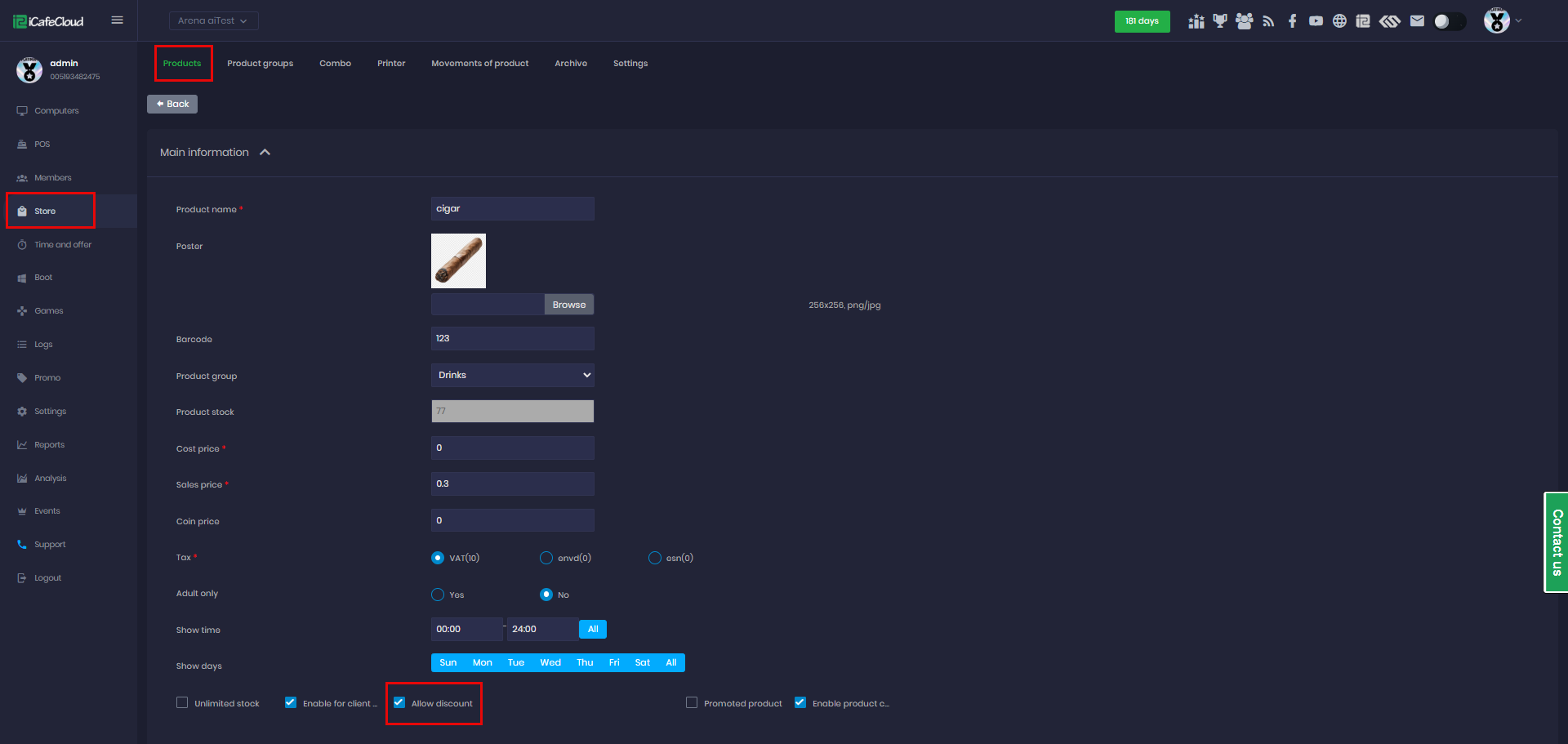Click the Sales price input field

click(x=512, y=483)
